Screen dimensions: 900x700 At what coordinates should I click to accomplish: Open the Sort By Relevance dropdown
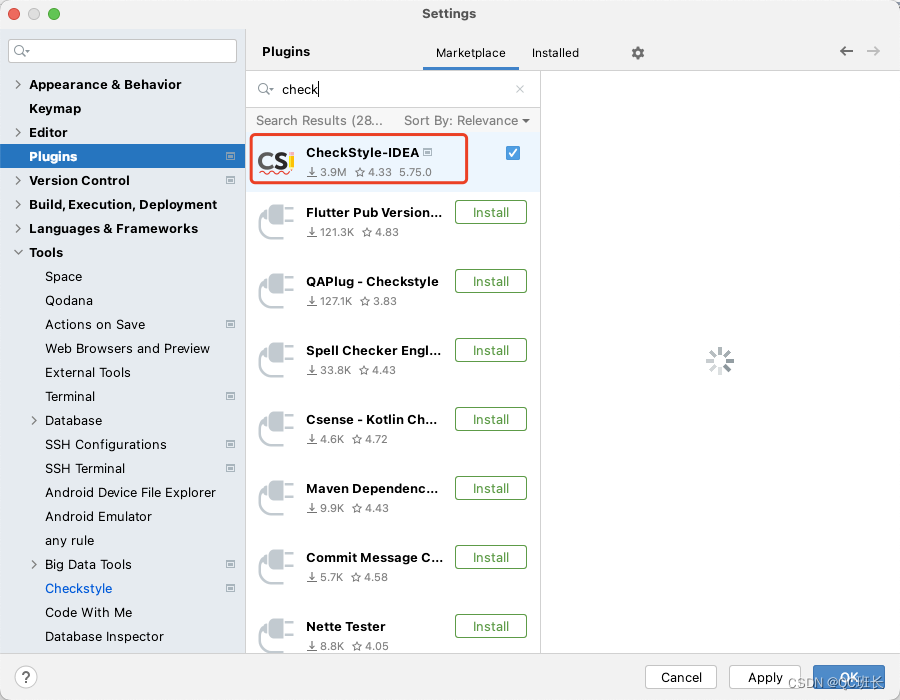467,120
